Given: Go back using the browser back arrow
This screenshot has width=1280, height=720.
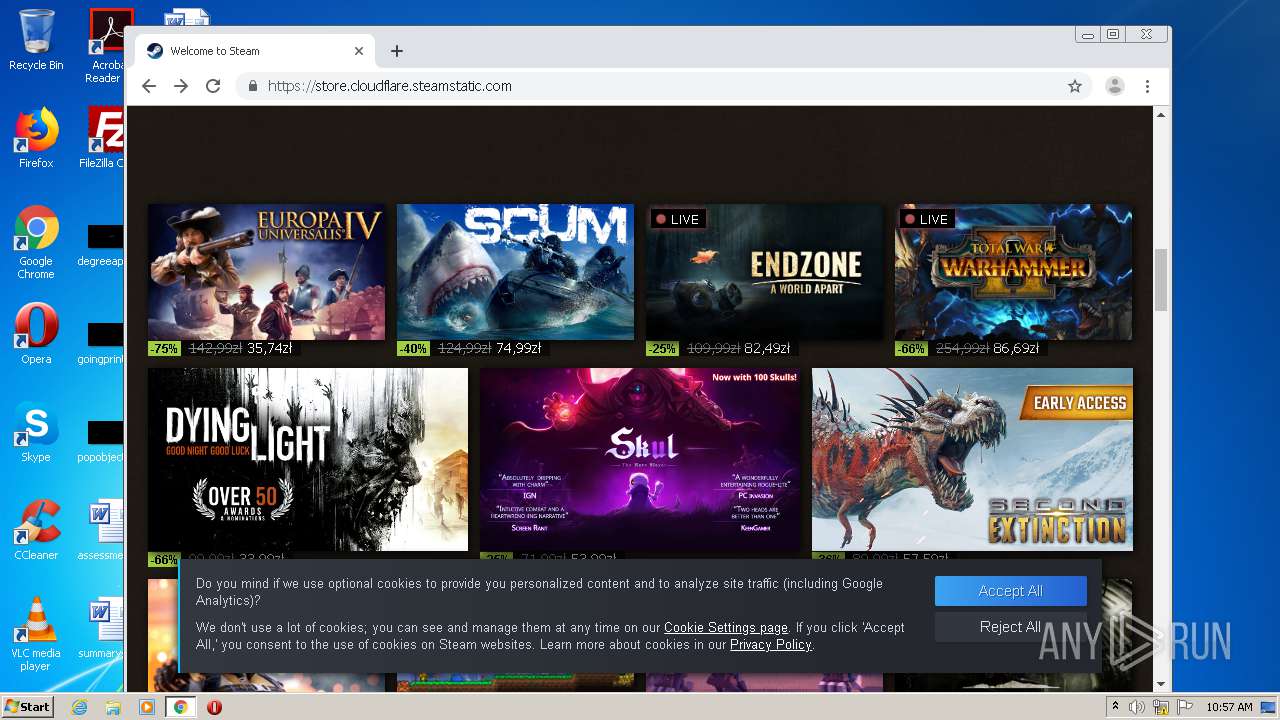Looking at the screenshot, I should coord(149,86).
